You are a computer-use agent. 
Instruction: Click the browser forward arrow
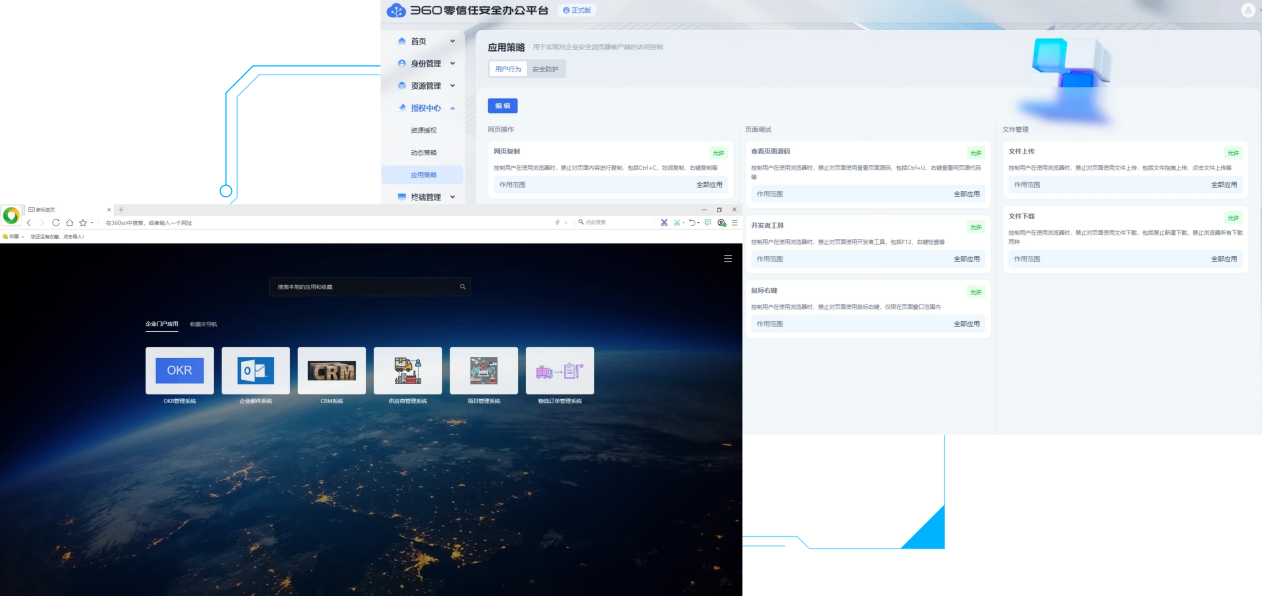pos(42,222)
